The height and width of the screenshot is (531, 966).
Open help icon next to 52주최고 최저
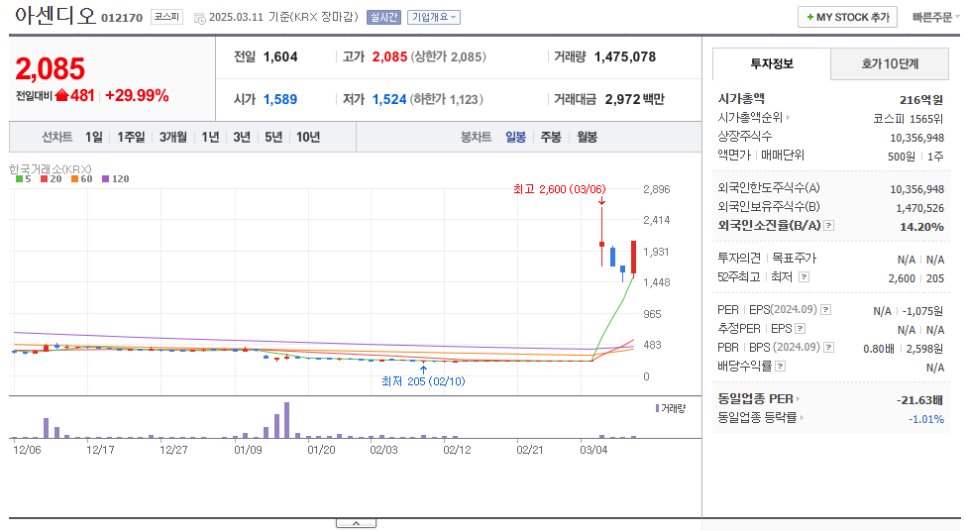click(x=804, y=277)
